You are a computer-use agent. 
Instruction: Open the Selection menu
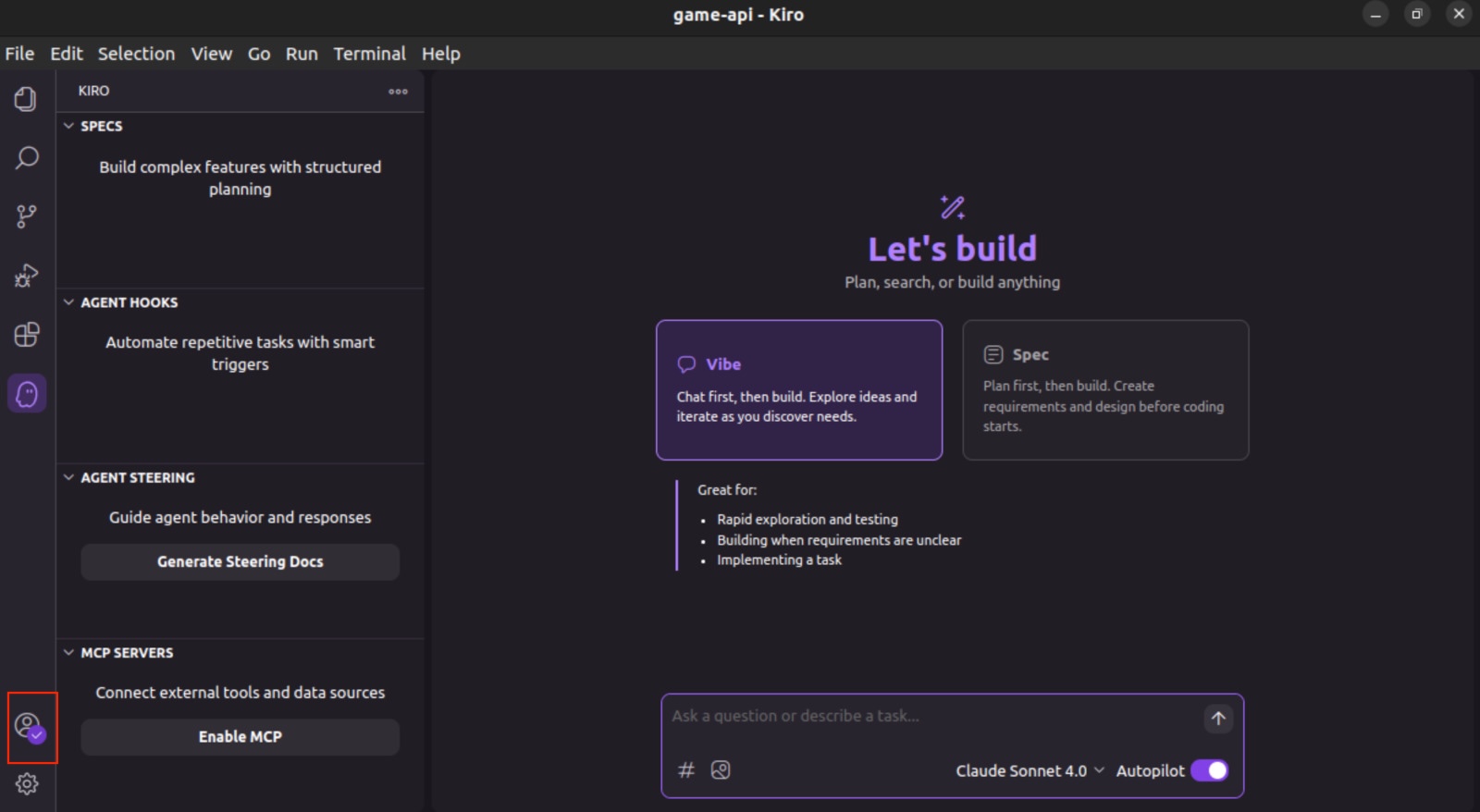(137, 54)
